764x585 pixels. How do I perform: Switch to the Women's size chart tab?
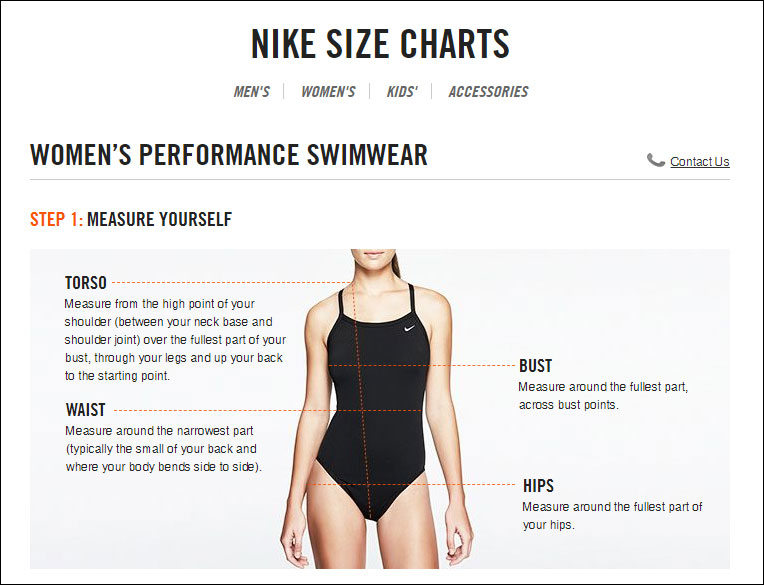(x=328, y=92)
